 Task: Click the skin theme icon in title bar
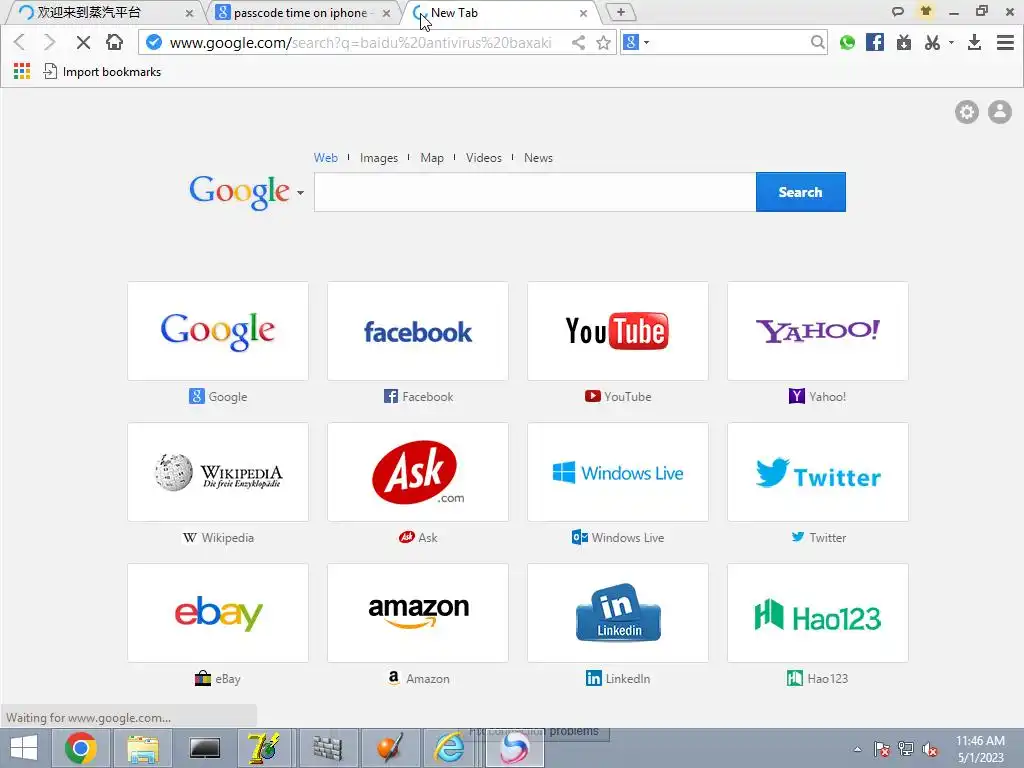pos(925,11)
